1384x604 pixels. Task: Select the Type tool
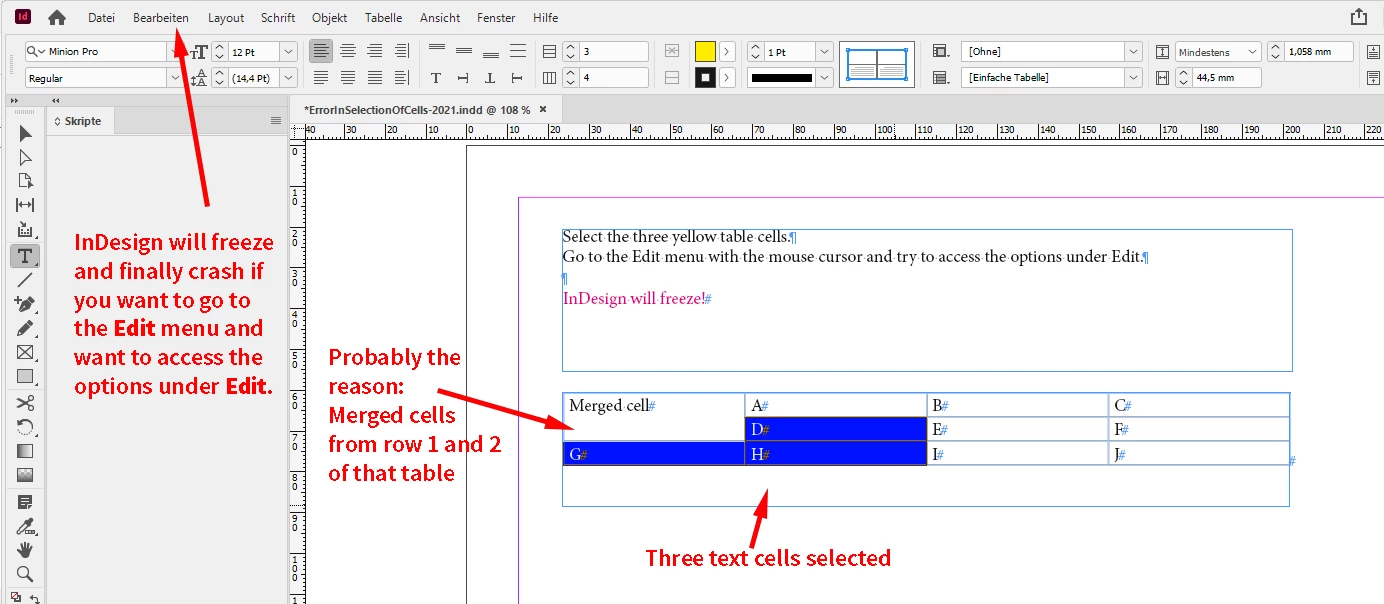click(x=25, y=256)
